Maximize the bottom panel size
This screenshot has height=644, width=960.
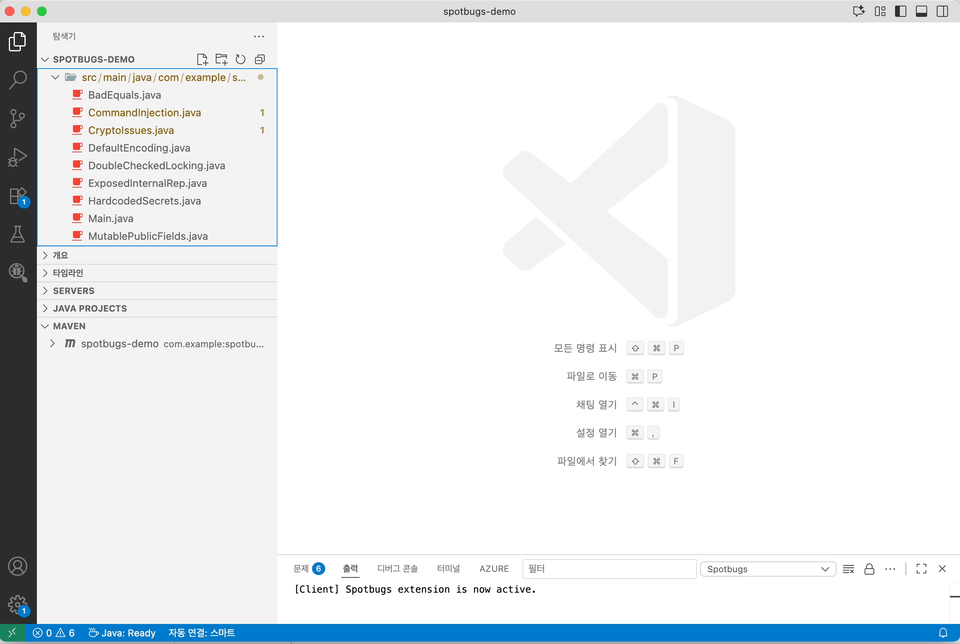921,569
